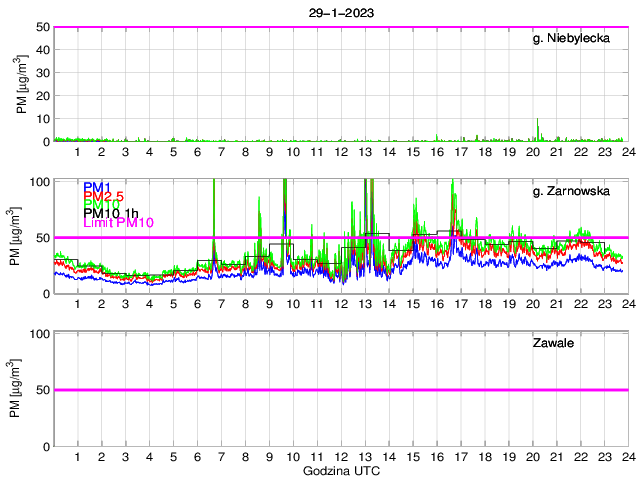The height and width of the screenshot is (480, 640).
Task: Click the black PM10 1h legend entry
Action: point(111,213)
